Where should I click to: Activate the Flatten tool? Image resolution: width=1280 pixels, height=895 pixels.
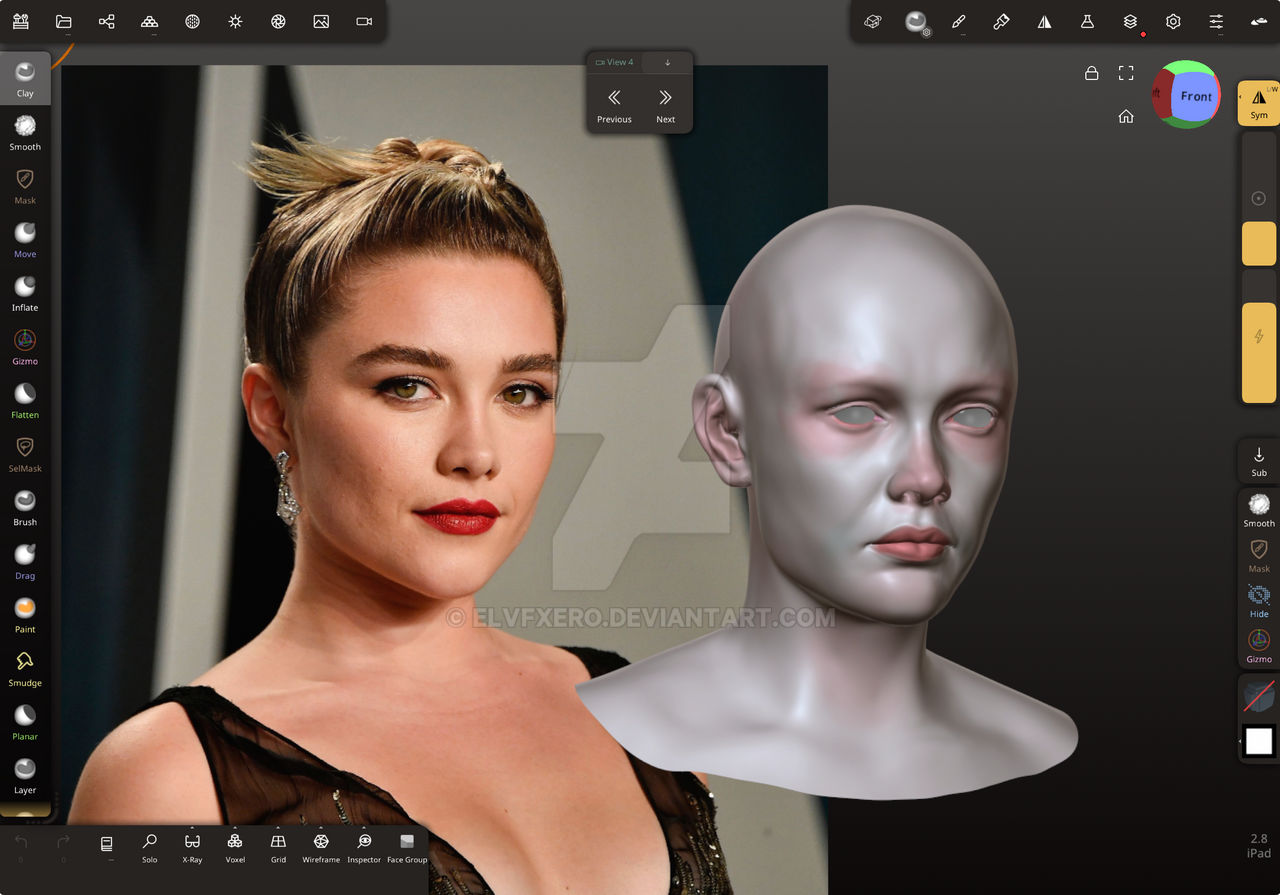tap(25, 400)
